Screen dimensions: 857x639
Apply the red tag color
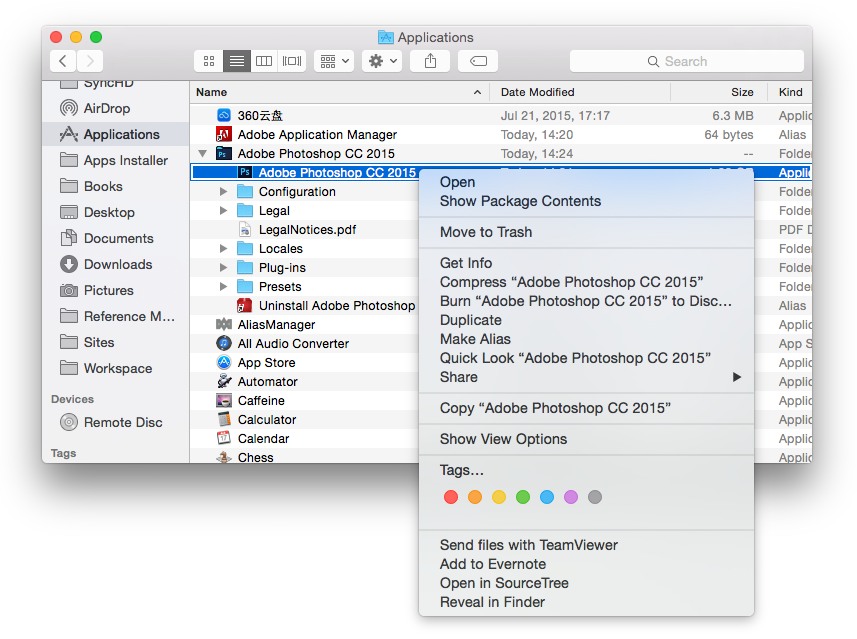451,497
